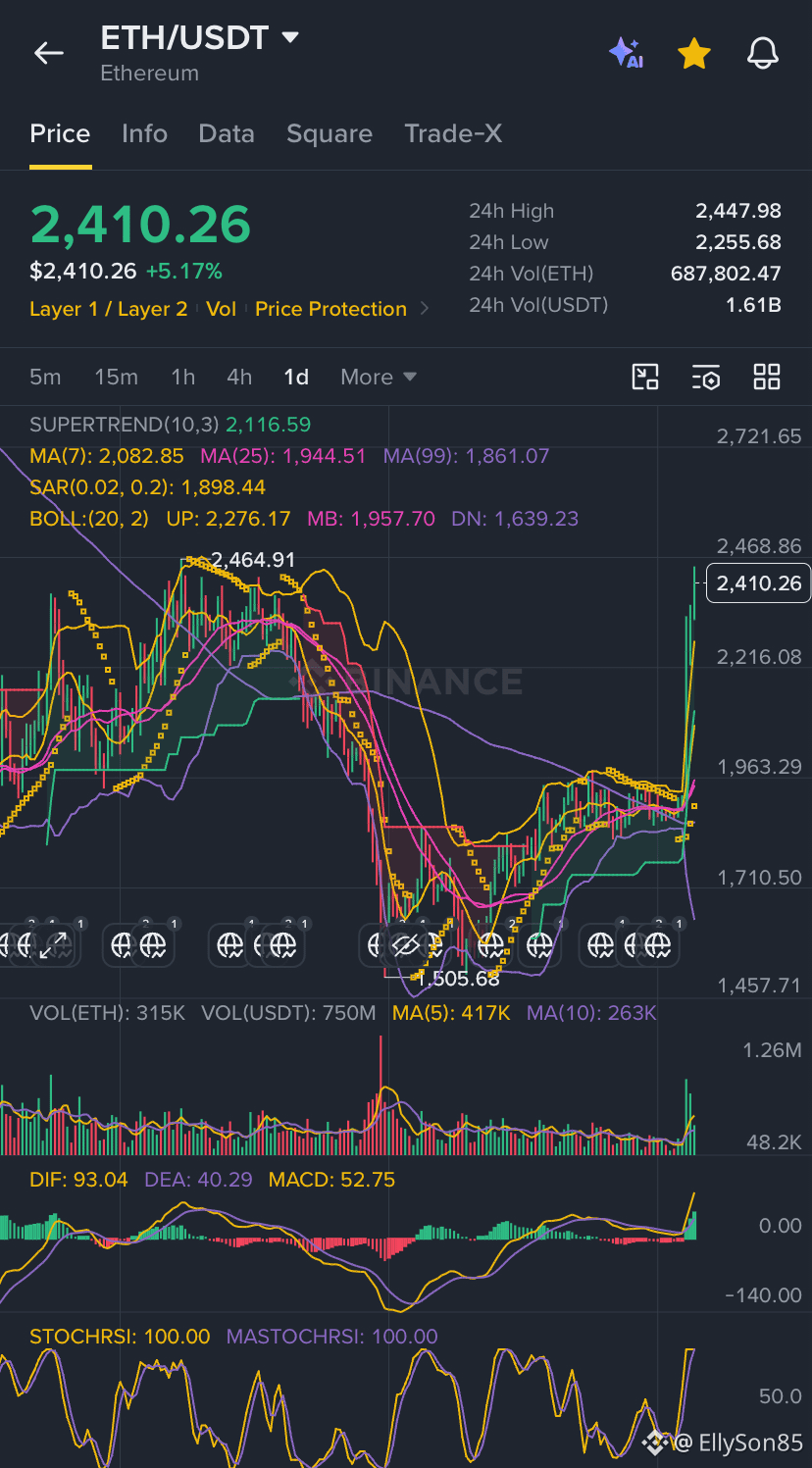Tap the MB: 1,957.70 Bollinger value
This screenshot has width=812, height=1468.
(371, 518)
